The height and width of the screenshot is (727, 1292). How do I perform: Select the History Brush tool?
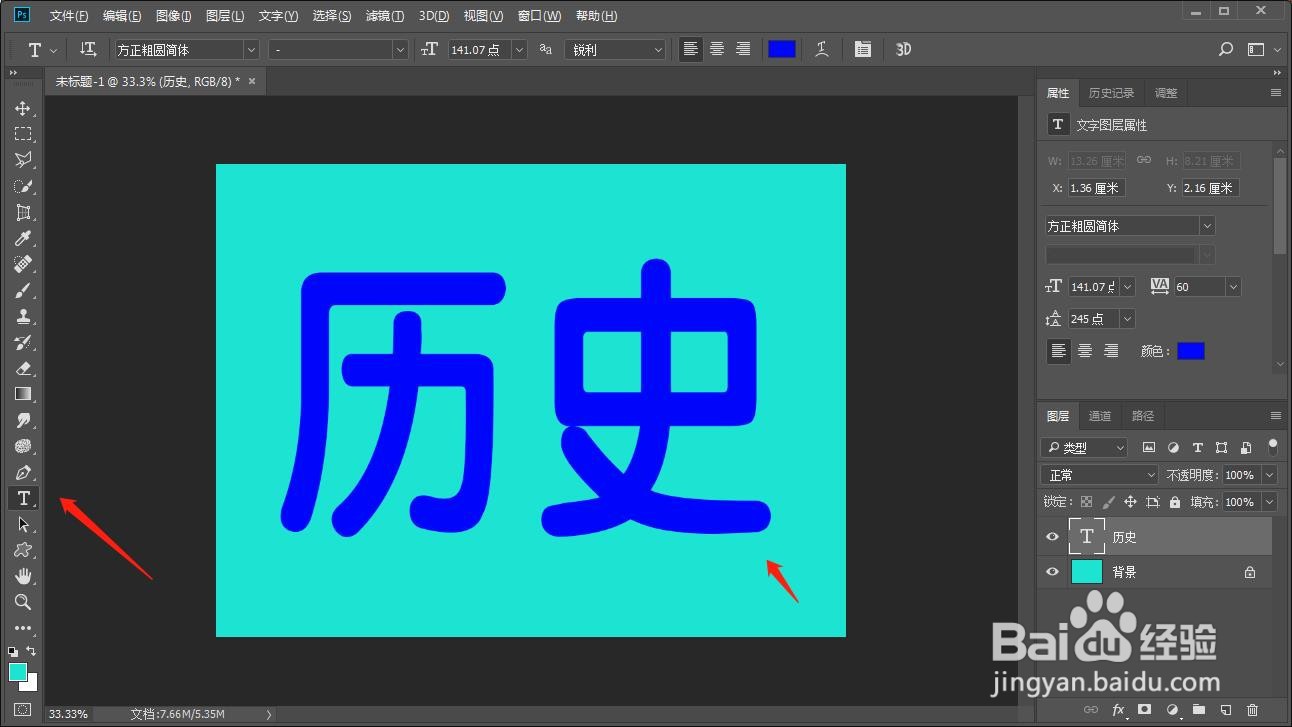(23, 342)
